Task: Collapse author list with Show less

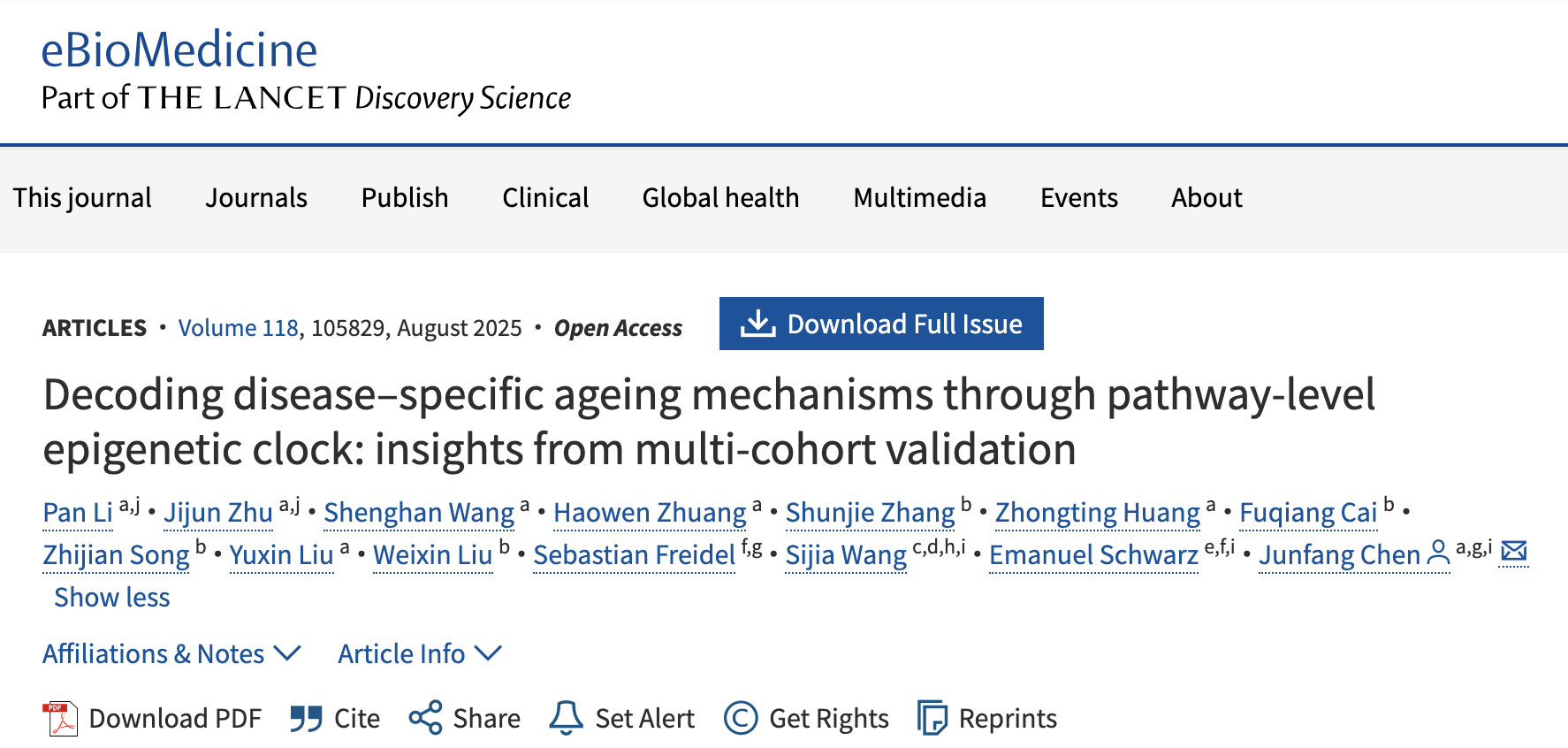Action: (x=112, y=597)
